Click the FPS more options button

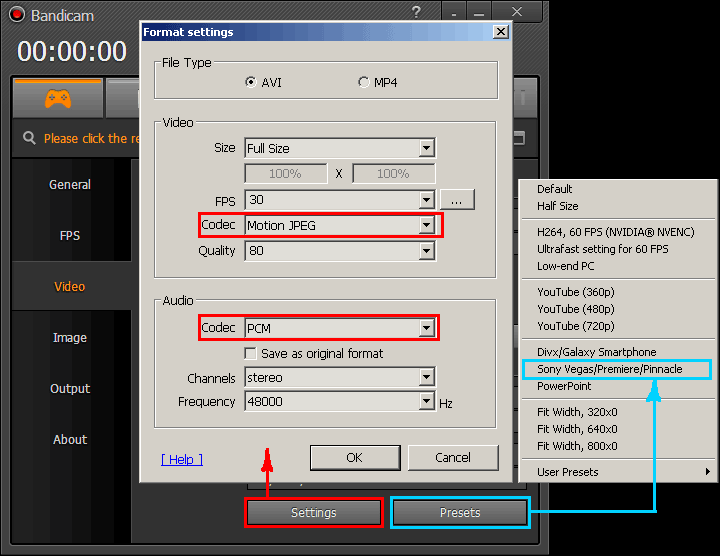click(x=457, y=200)
